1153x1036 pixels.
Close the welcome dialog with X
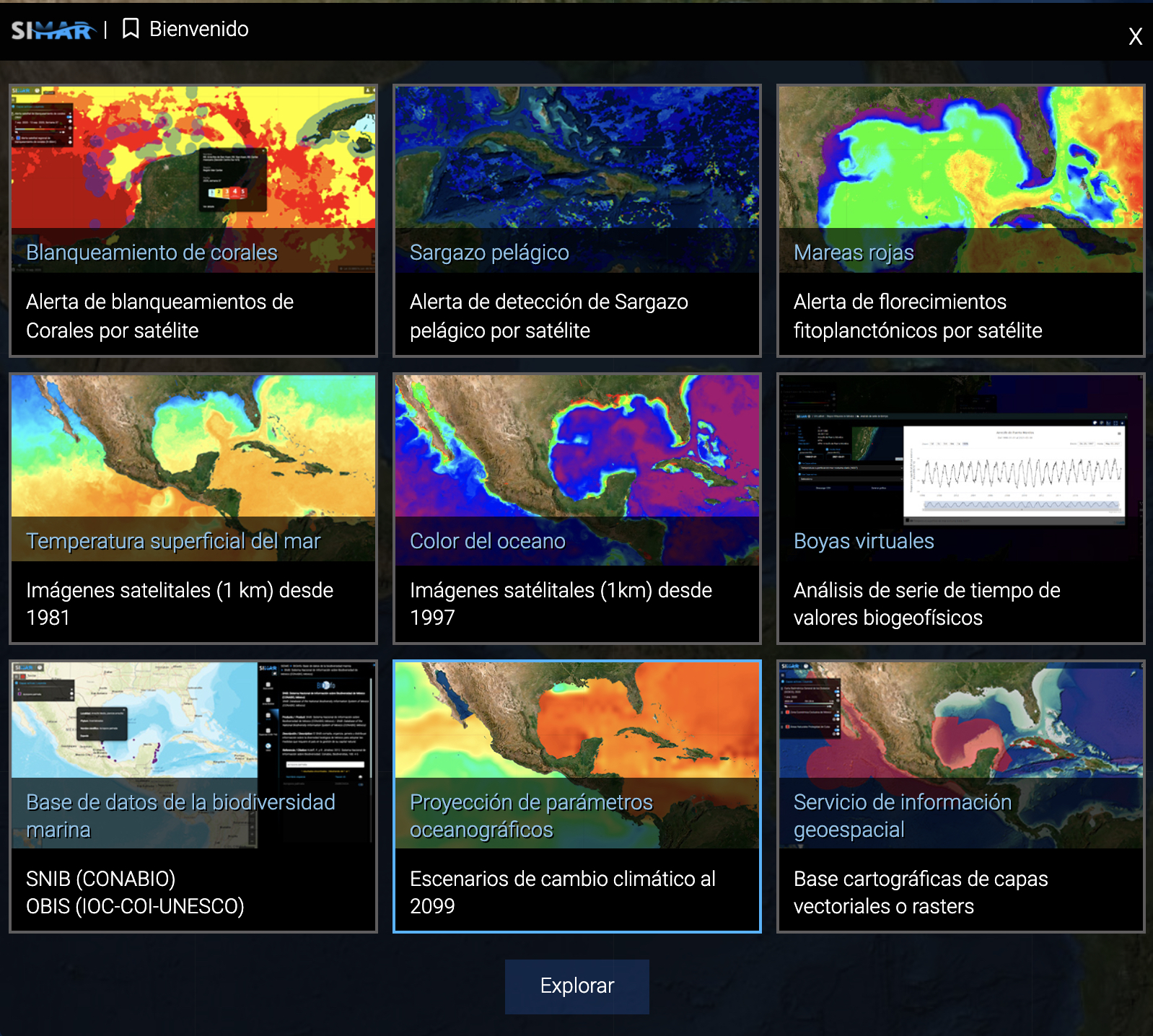[1135, 36]
